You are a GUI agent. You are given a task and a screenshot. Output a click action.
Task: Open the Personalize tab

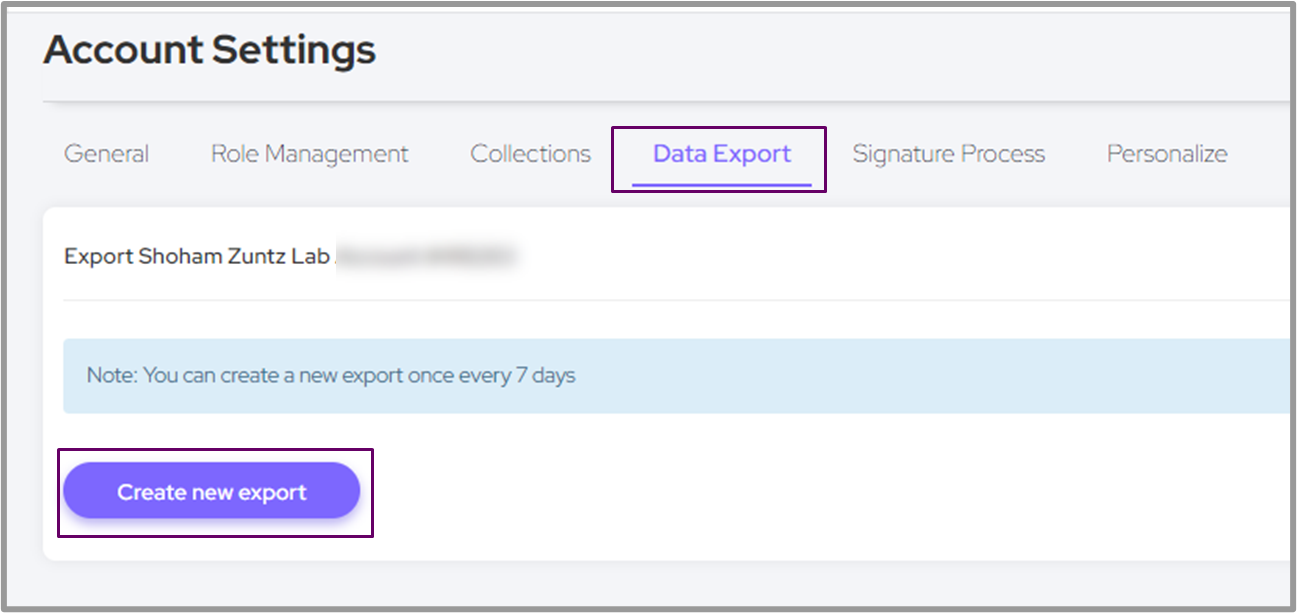[1166, 154]
